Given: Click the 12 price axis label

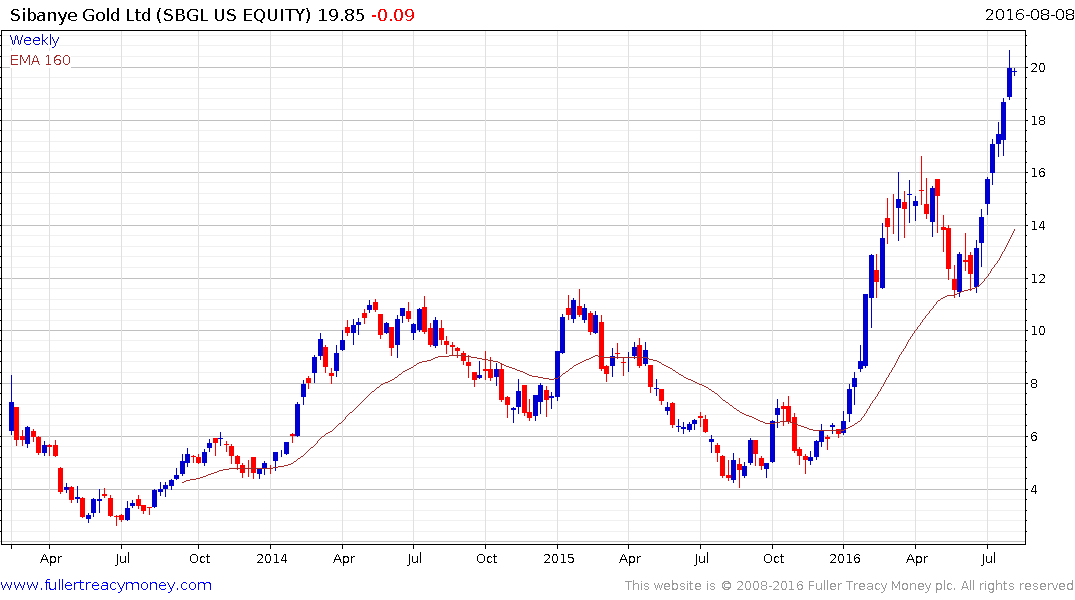Looking at the screenshot, I should pyautogui.click(x=1038, y=278).
